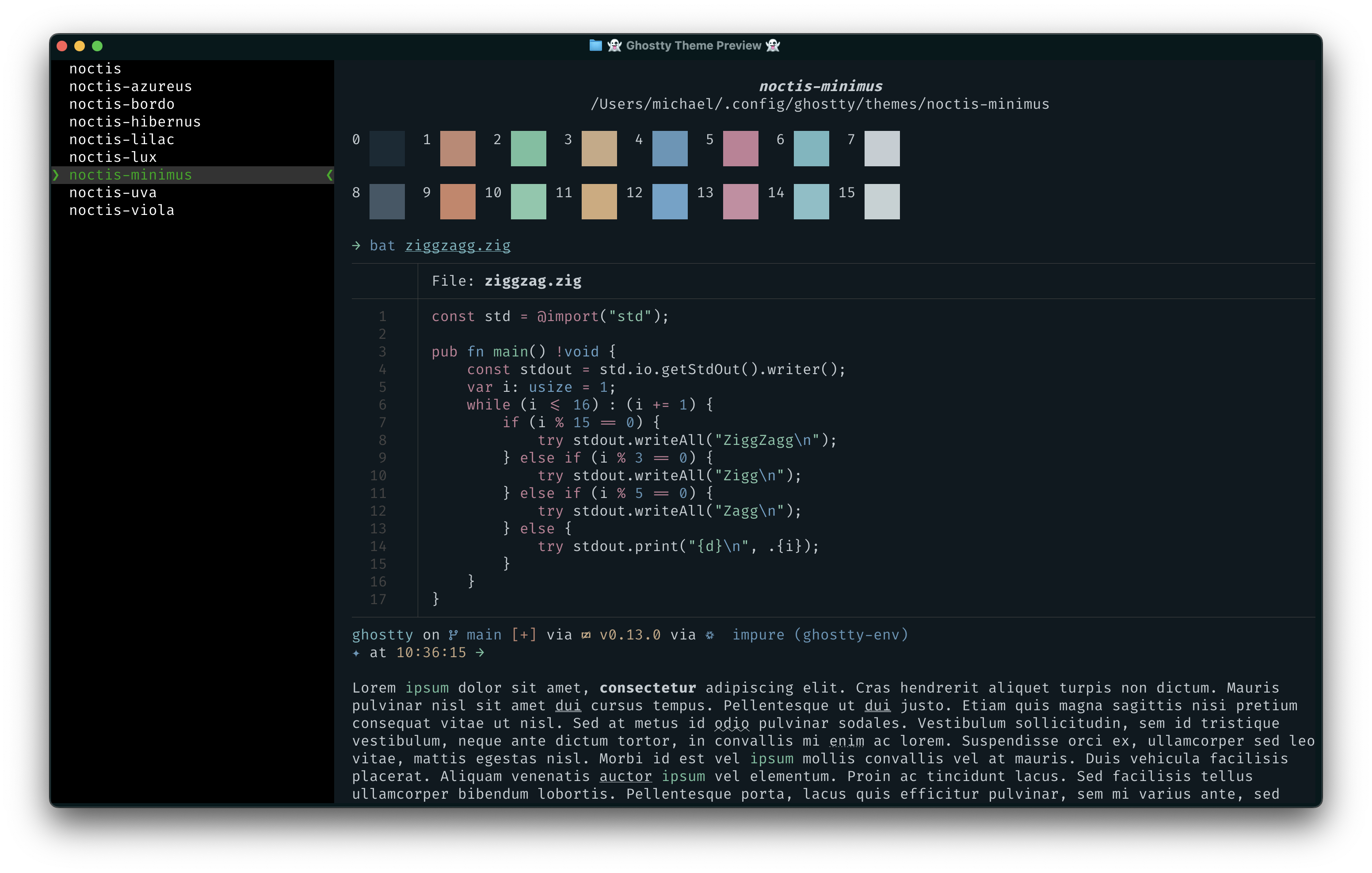Screen dimensions: 1372x873
Task: Click the 'main' branch name in prompt
Action: pos(484,635)
